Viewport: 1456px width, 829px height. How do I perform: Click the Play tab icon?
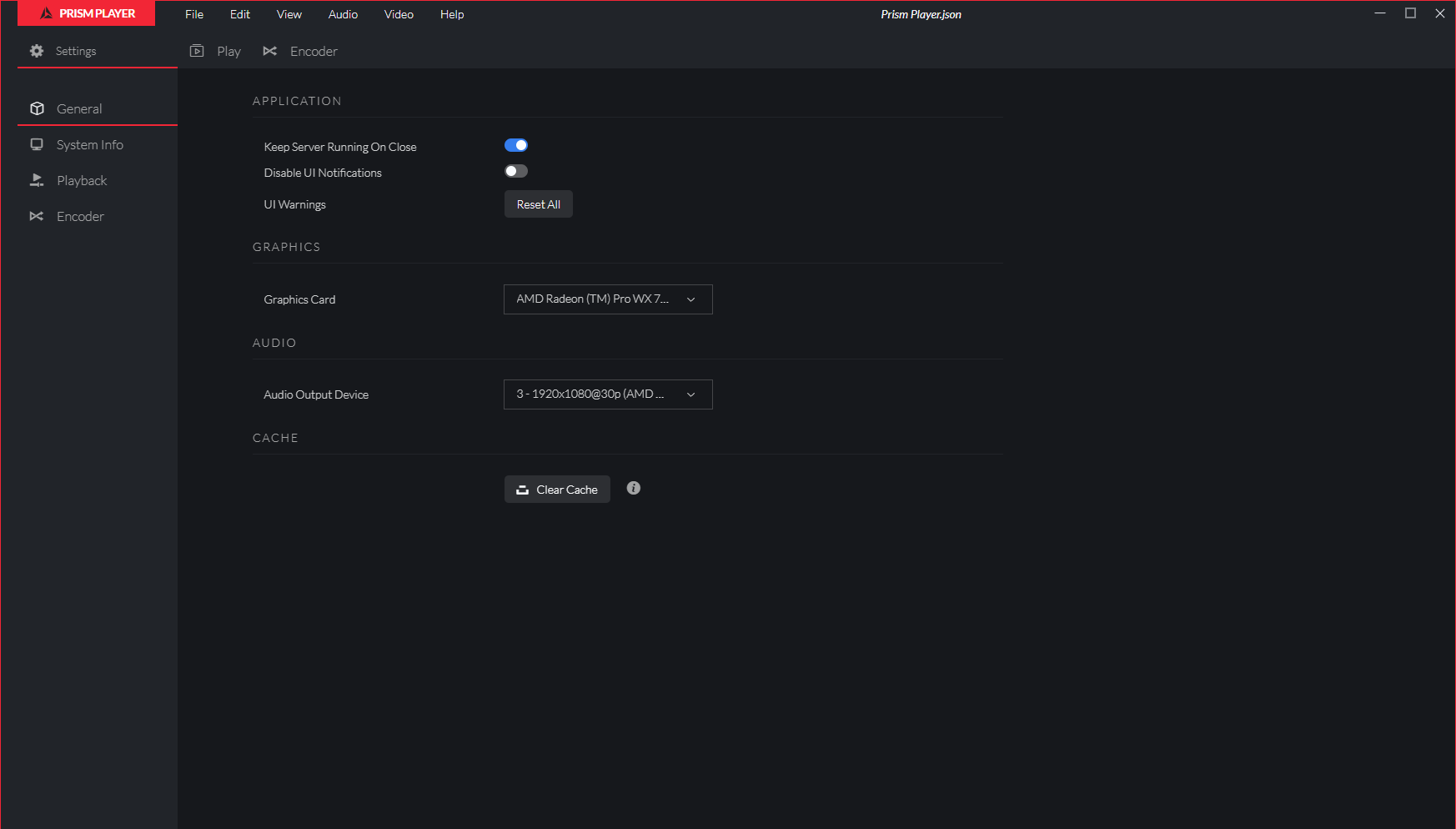pyautogui.click(x=197, y=51)
